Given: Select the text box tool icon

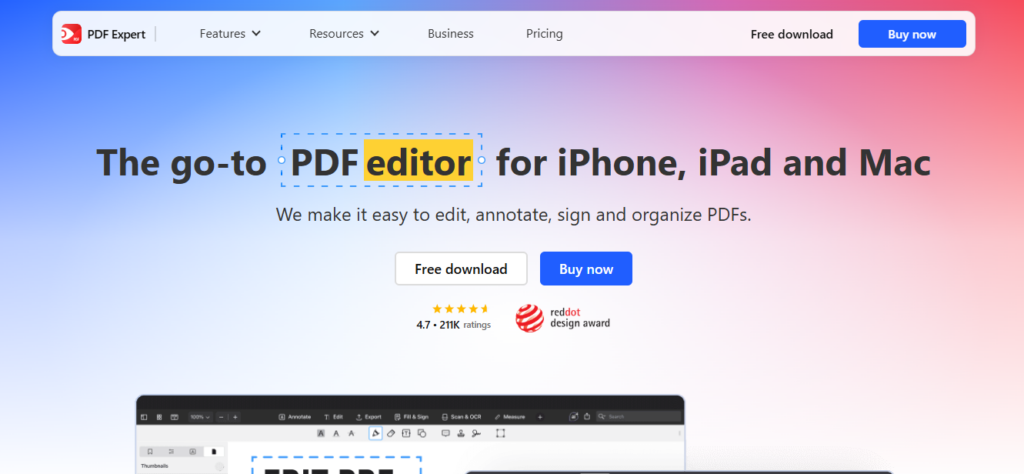Looking at the screenshot, I should pos(406,434).
